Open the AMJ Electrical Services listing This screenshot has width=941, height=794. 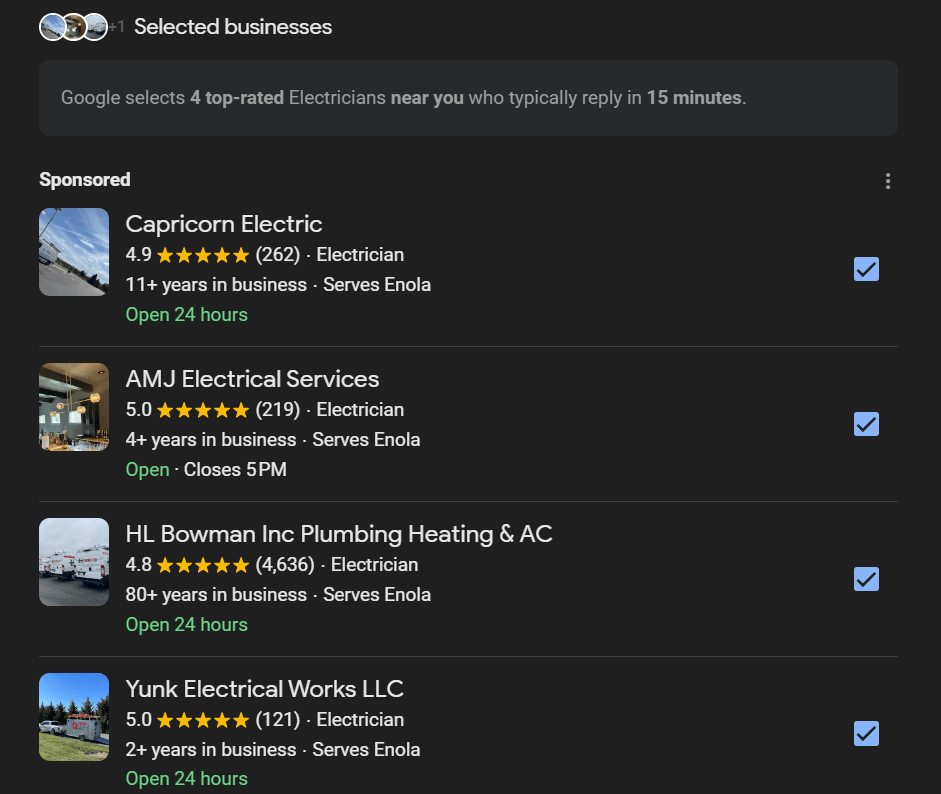point(252,379)
